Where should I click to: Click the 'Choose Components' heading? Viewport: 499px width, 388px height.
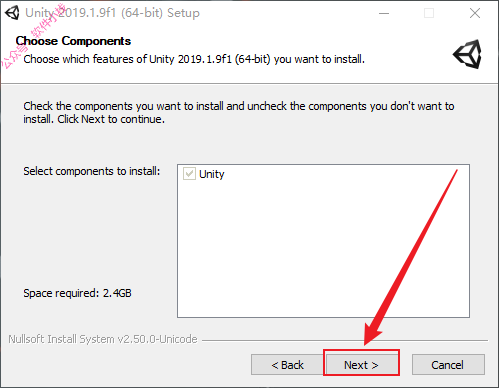[x=73, y=41]
